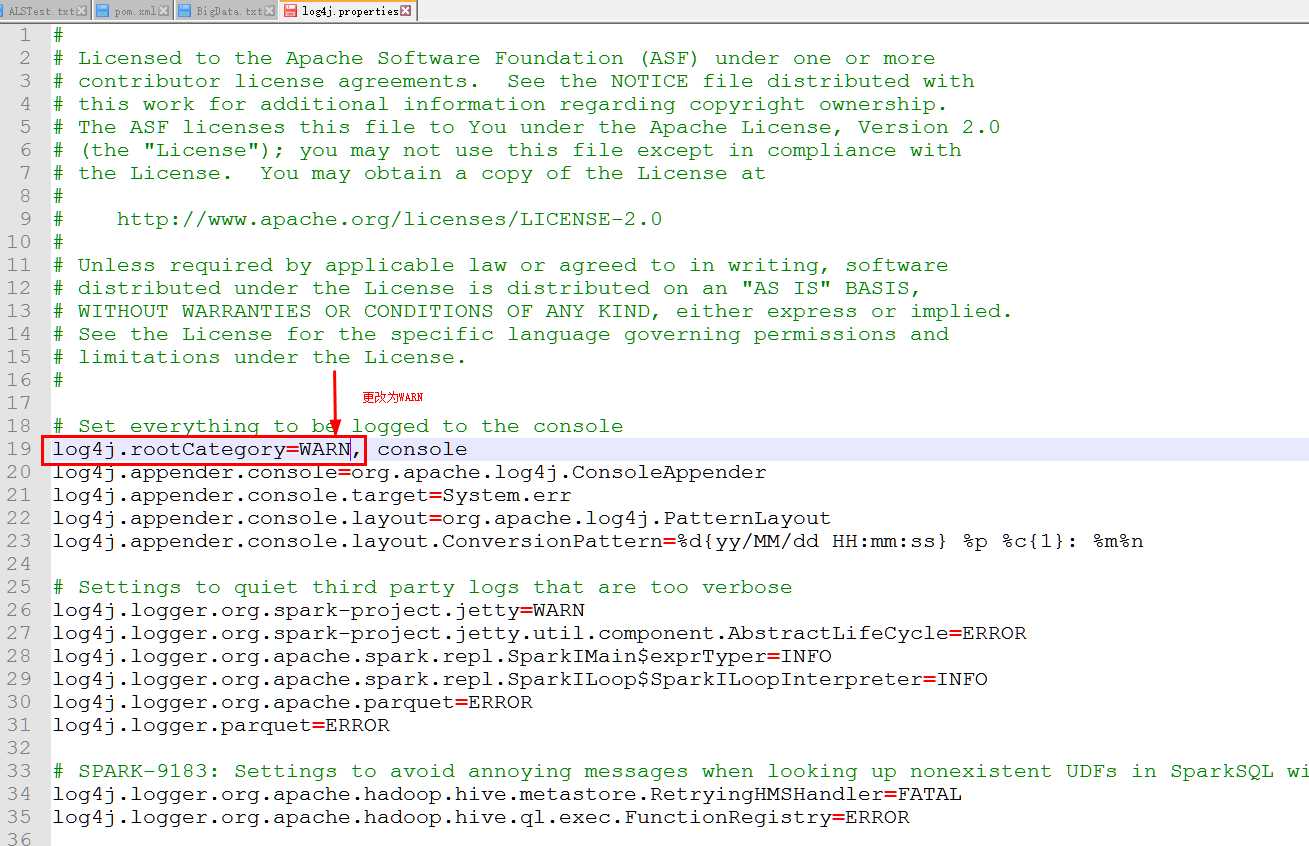
Task: Click the blue save icon on BigData.txt tab
Action: tap(185, 11)
